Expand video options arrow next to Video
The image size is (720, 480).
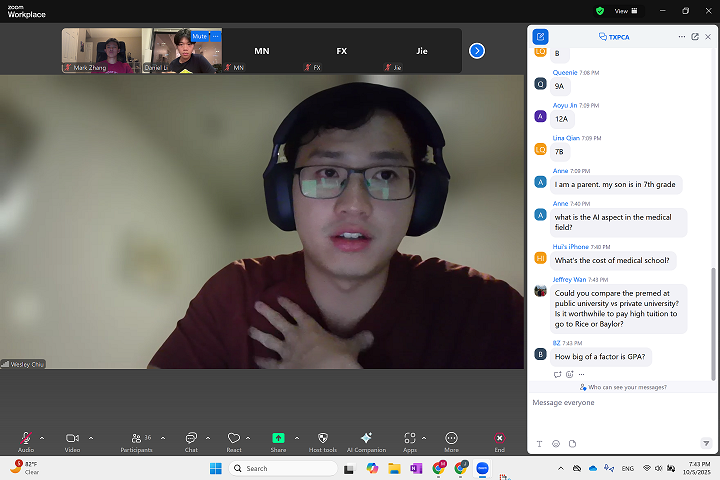click(91, 438)
